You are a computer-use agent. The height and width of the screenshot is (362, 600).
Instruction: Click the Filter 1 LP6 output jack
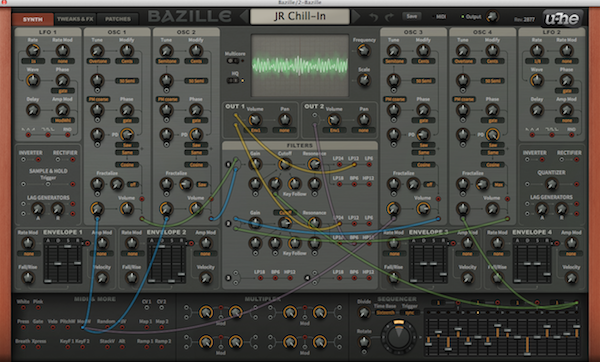point(369,165)
